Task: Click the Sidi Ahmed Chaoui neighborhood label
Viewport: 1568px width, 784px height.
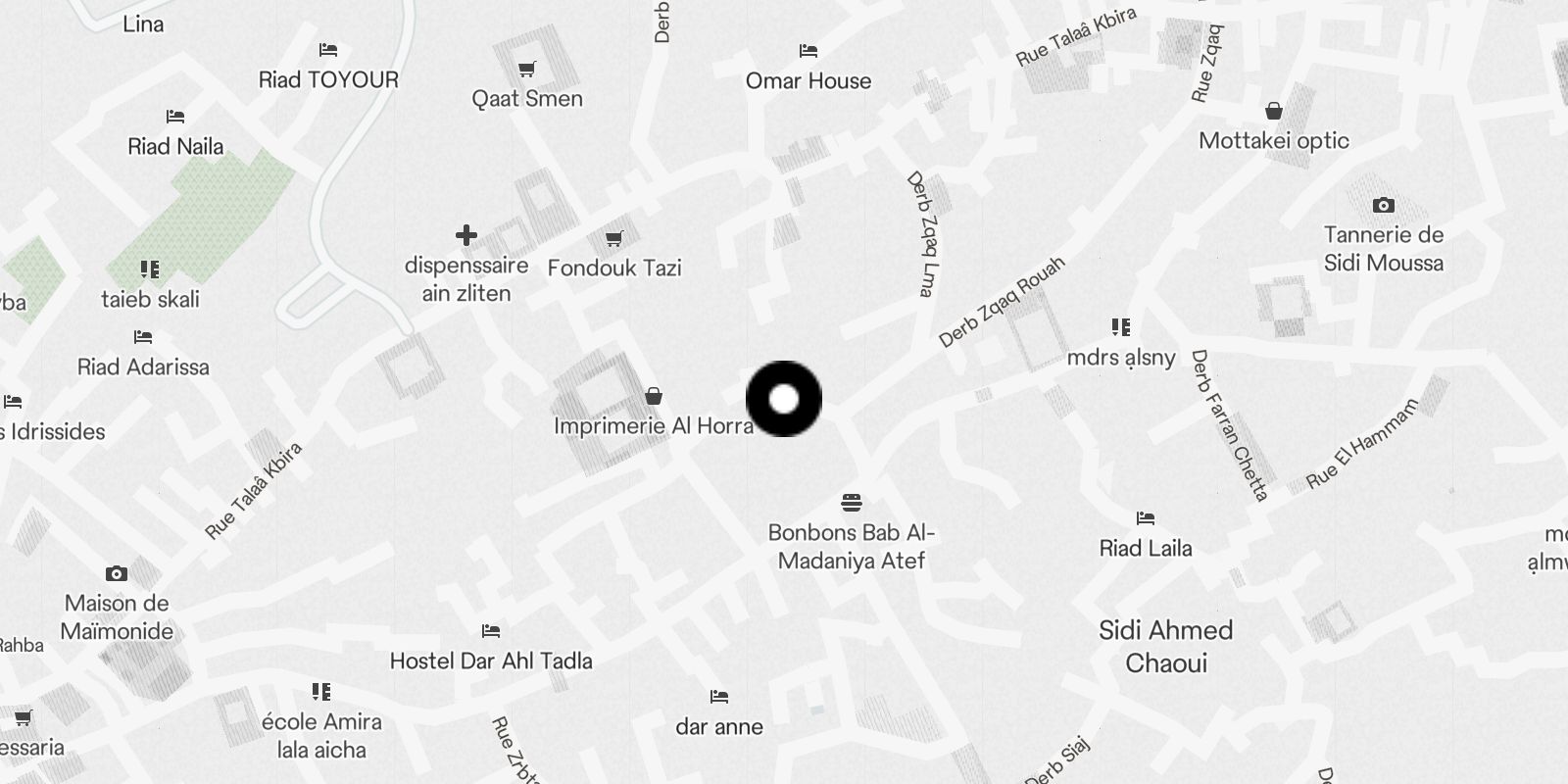Action: point(1166,647)
